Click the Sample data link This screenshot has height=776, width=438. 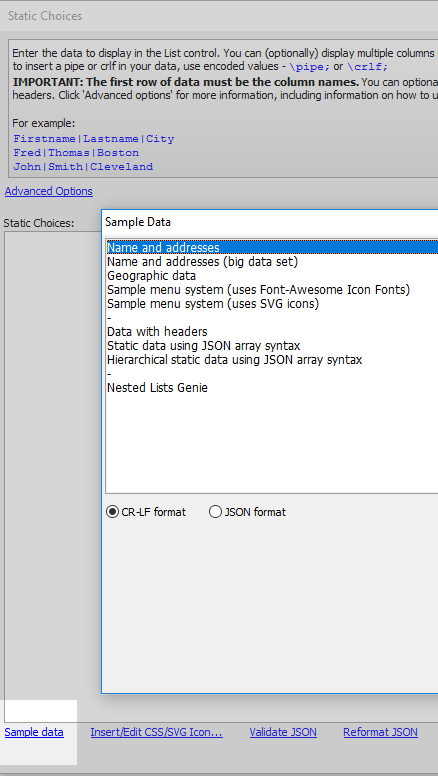coord(34,732)
